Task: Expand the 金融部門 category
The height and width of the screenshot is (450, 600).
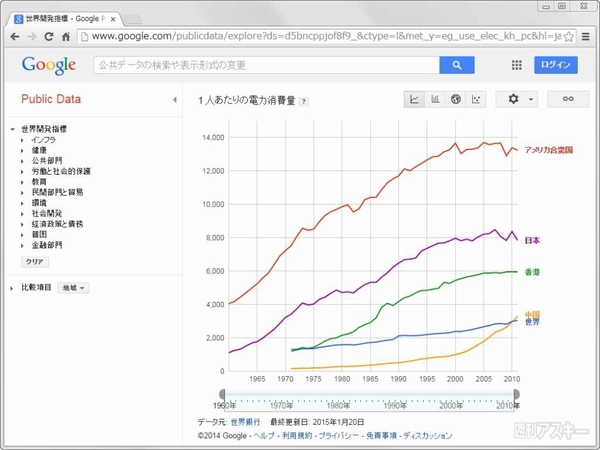Action: click(22, 245)
